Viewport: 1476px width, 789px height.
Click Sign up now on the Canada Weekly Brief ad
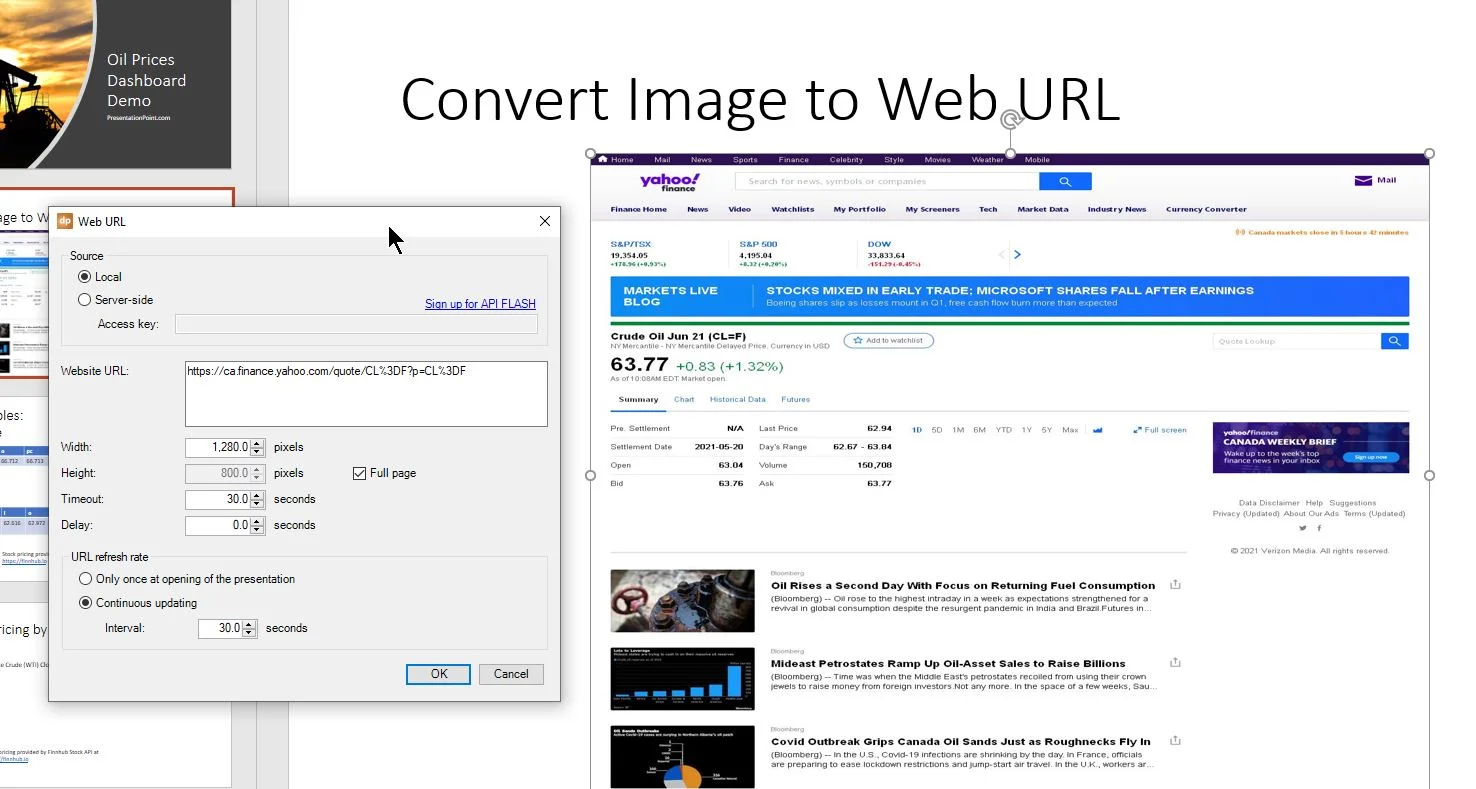[1370, 457]
